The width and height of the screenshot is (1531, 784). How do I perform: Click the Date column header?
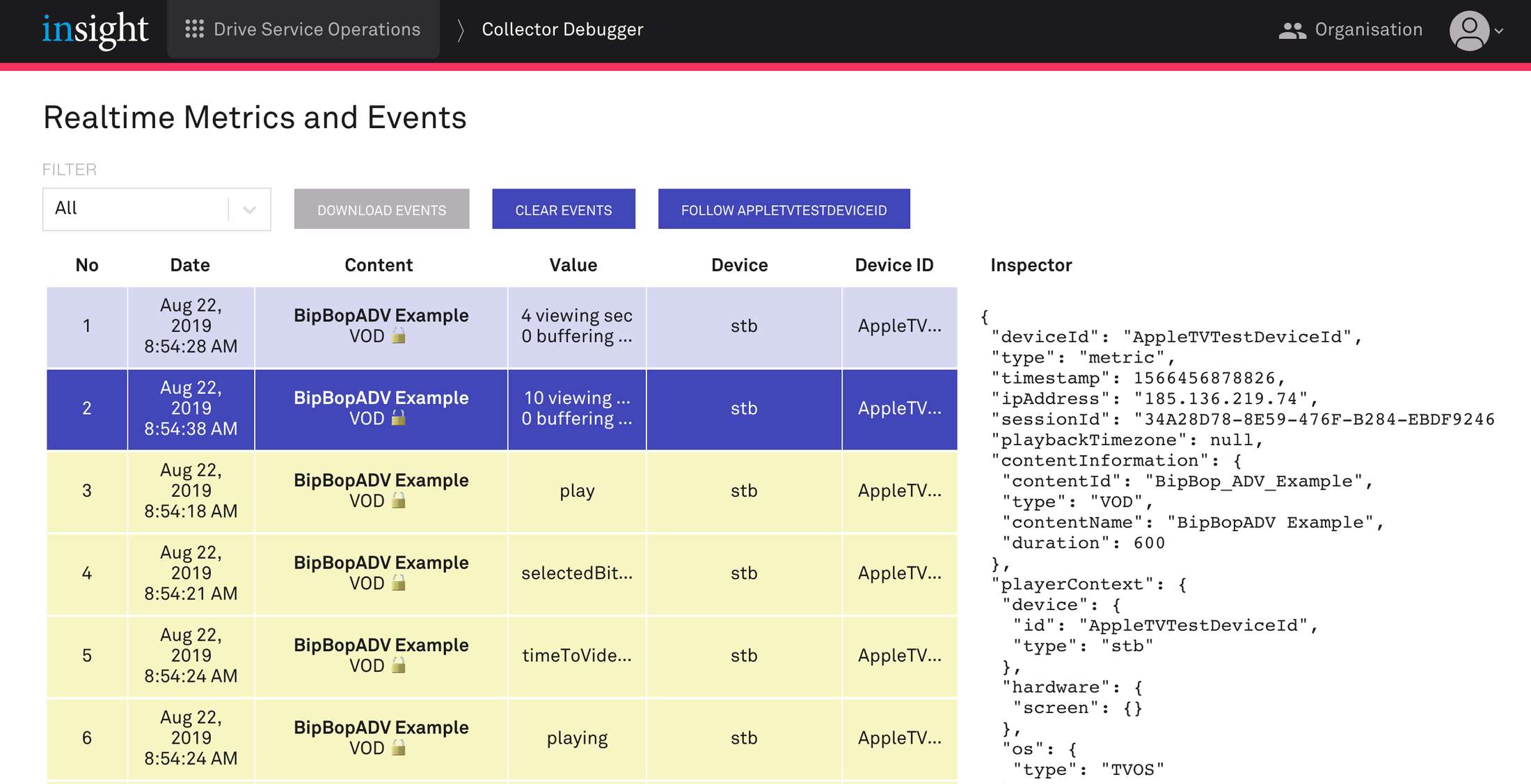click(x=190, y=265)
